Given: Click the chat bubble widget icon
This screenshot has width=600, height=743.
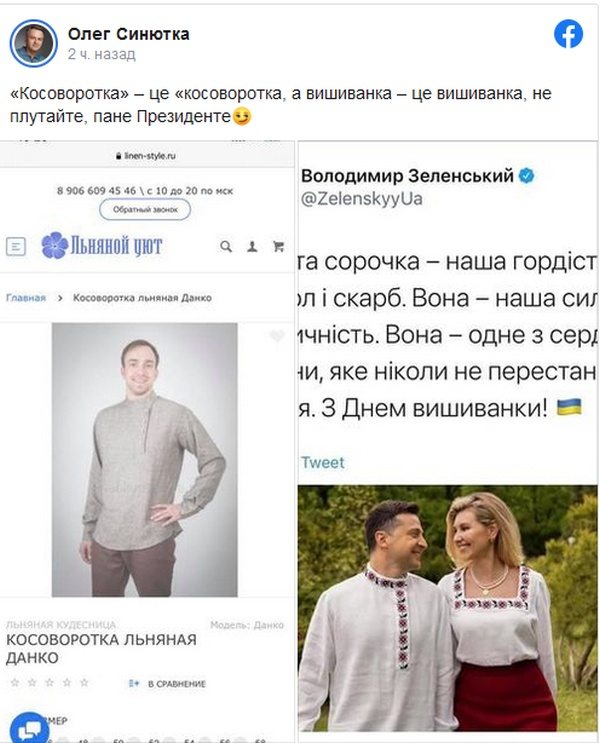Looking at the screenshot, I should tap(29, 729).
